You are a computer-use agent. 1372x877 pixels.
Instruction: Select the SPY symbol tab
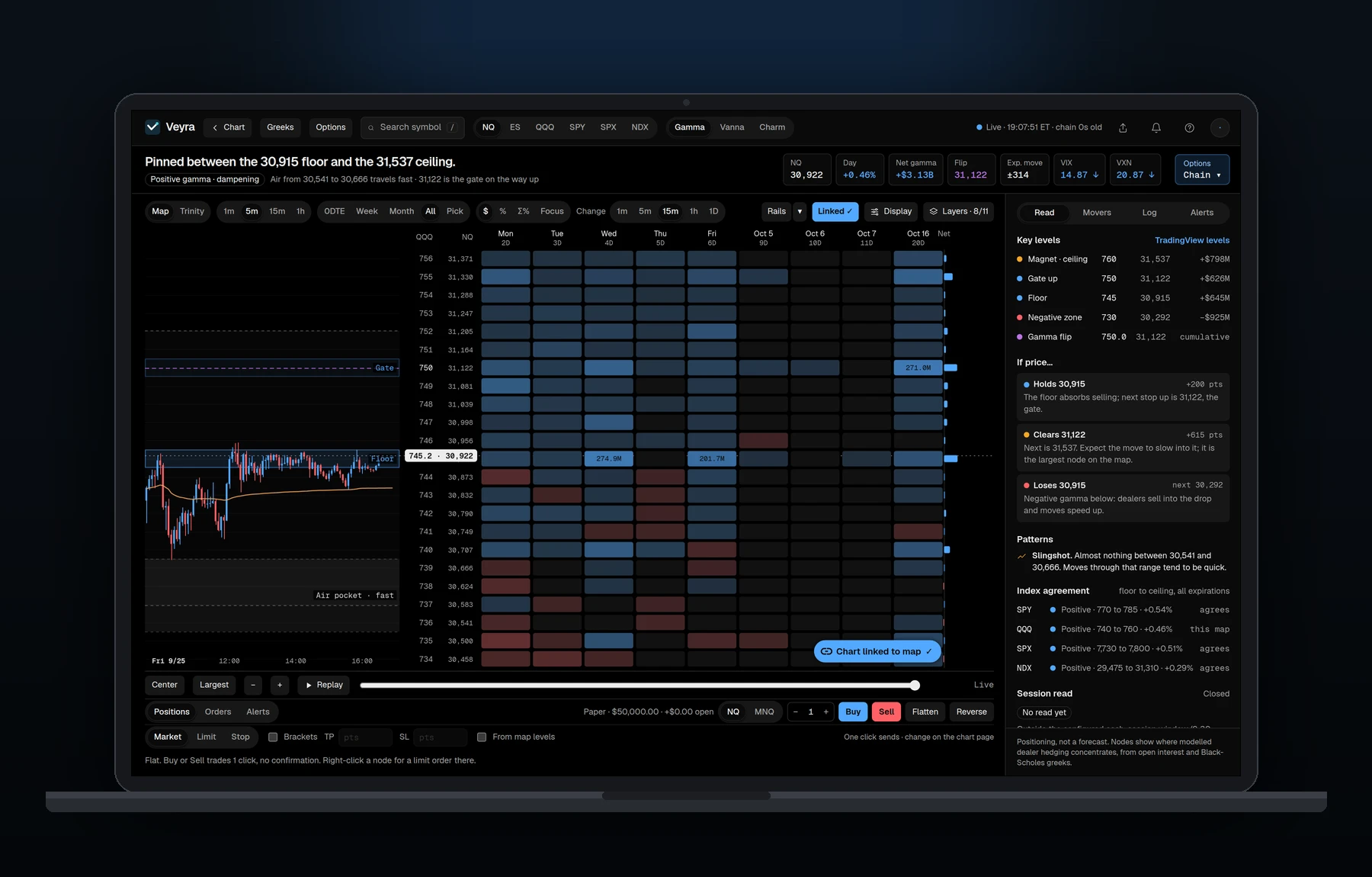click(x=578, y=127)
